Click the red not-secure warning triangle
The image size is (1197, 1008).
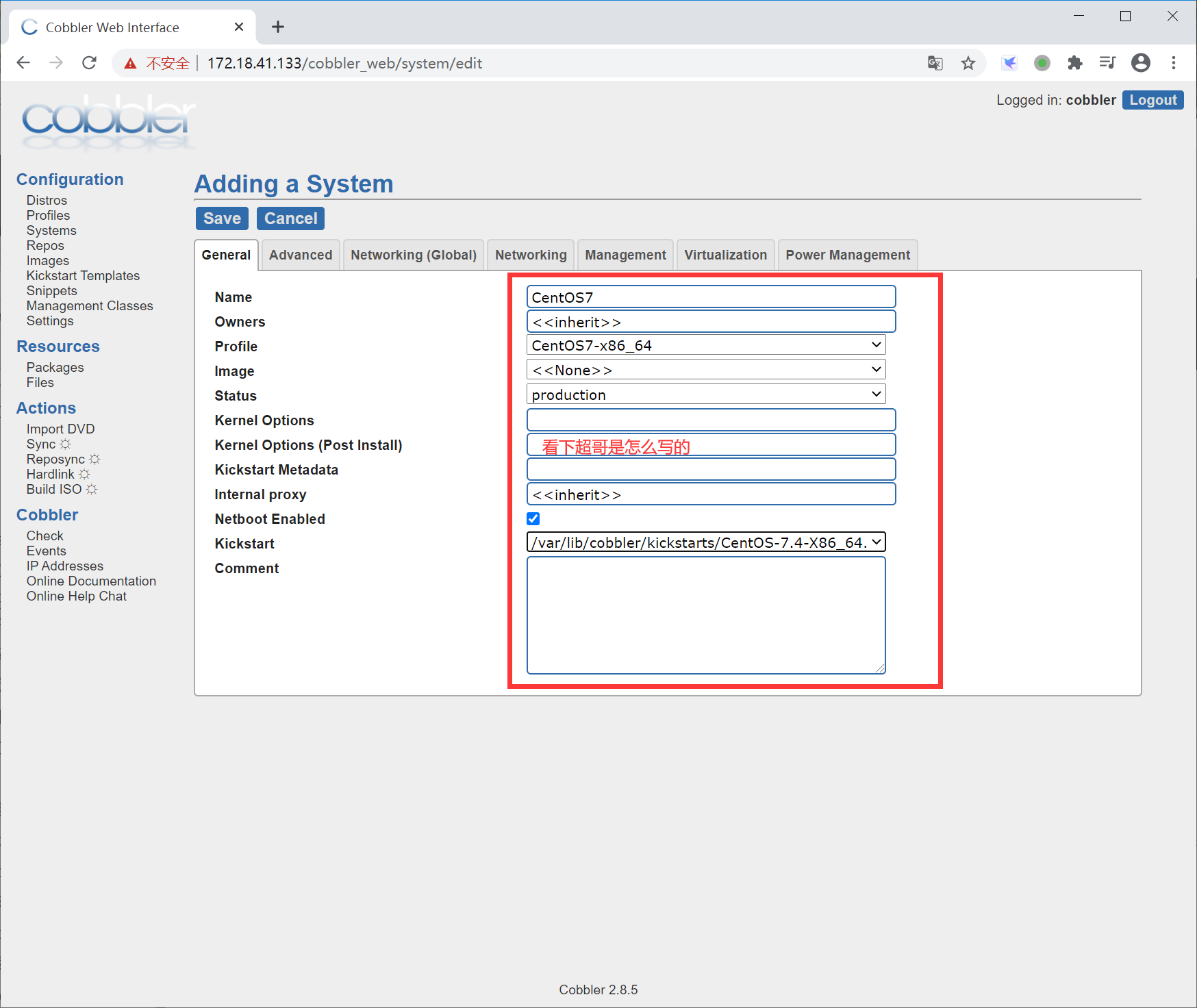[x=130, y=64]
